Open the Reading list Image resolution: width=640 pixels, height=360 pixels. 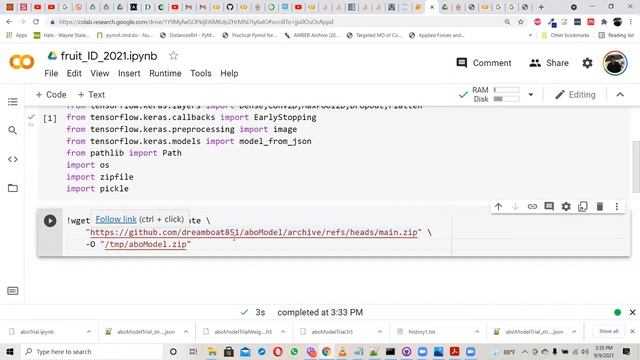pyautogui.click(x=616, y=35)
